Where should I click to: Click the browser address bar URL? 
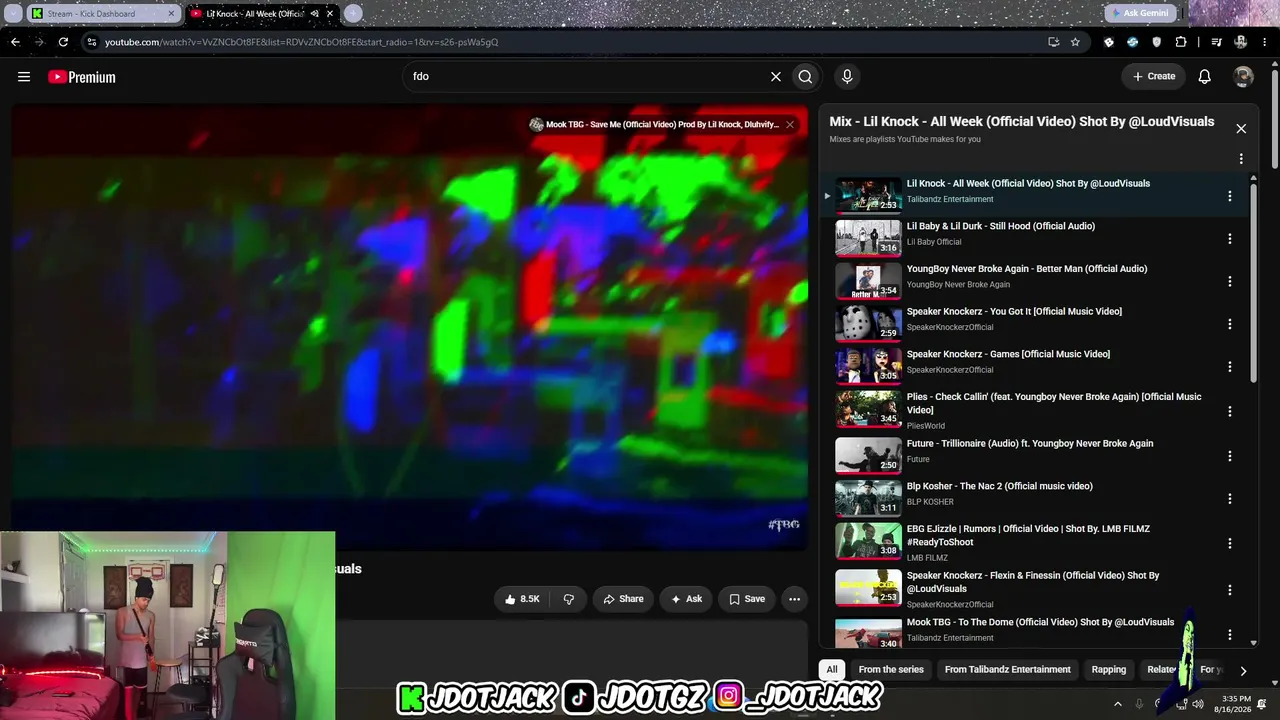point(301,42)
